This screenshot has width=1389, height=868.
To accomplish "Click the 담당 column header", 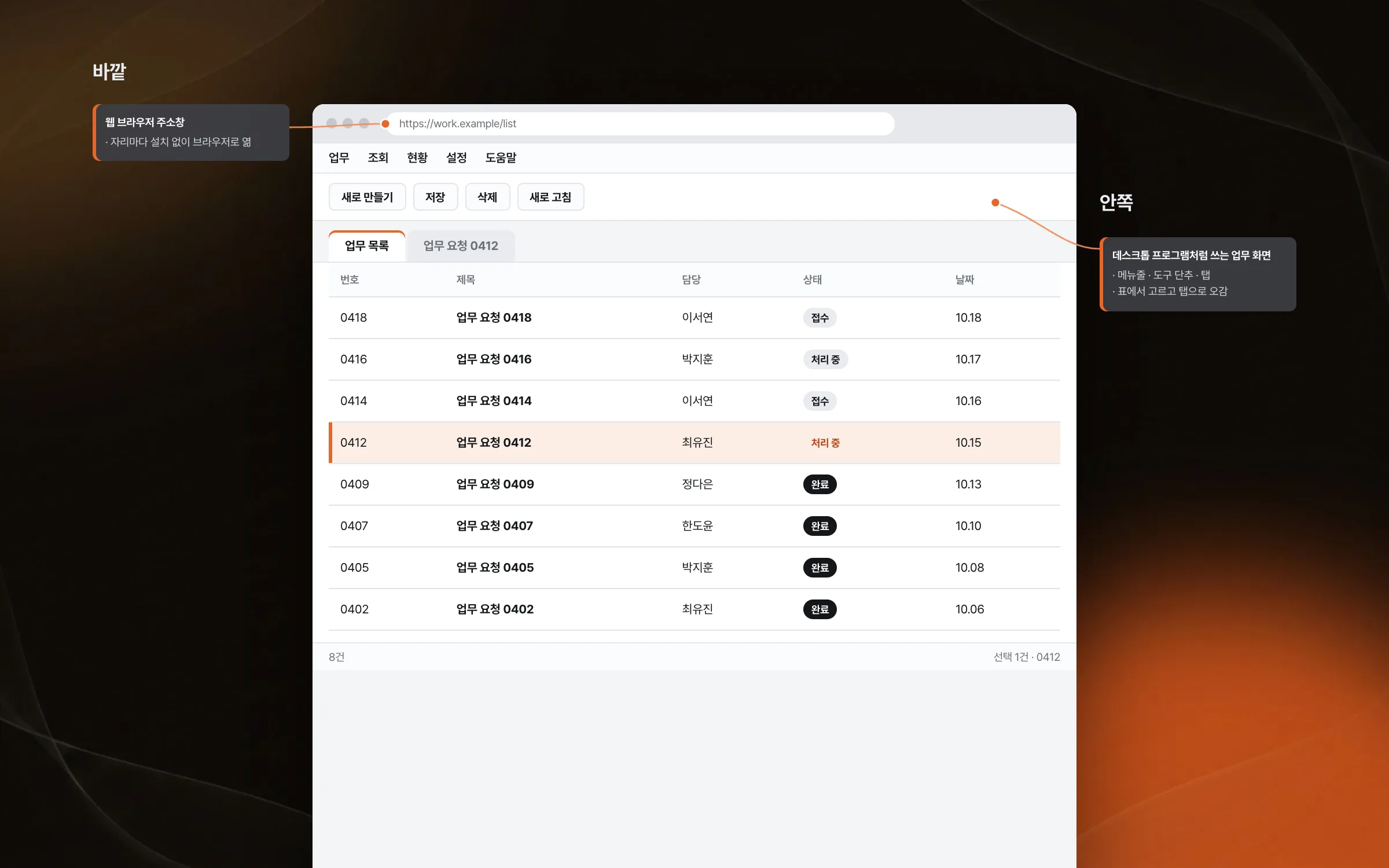I will pyautogui.click(x=692, y=280).
